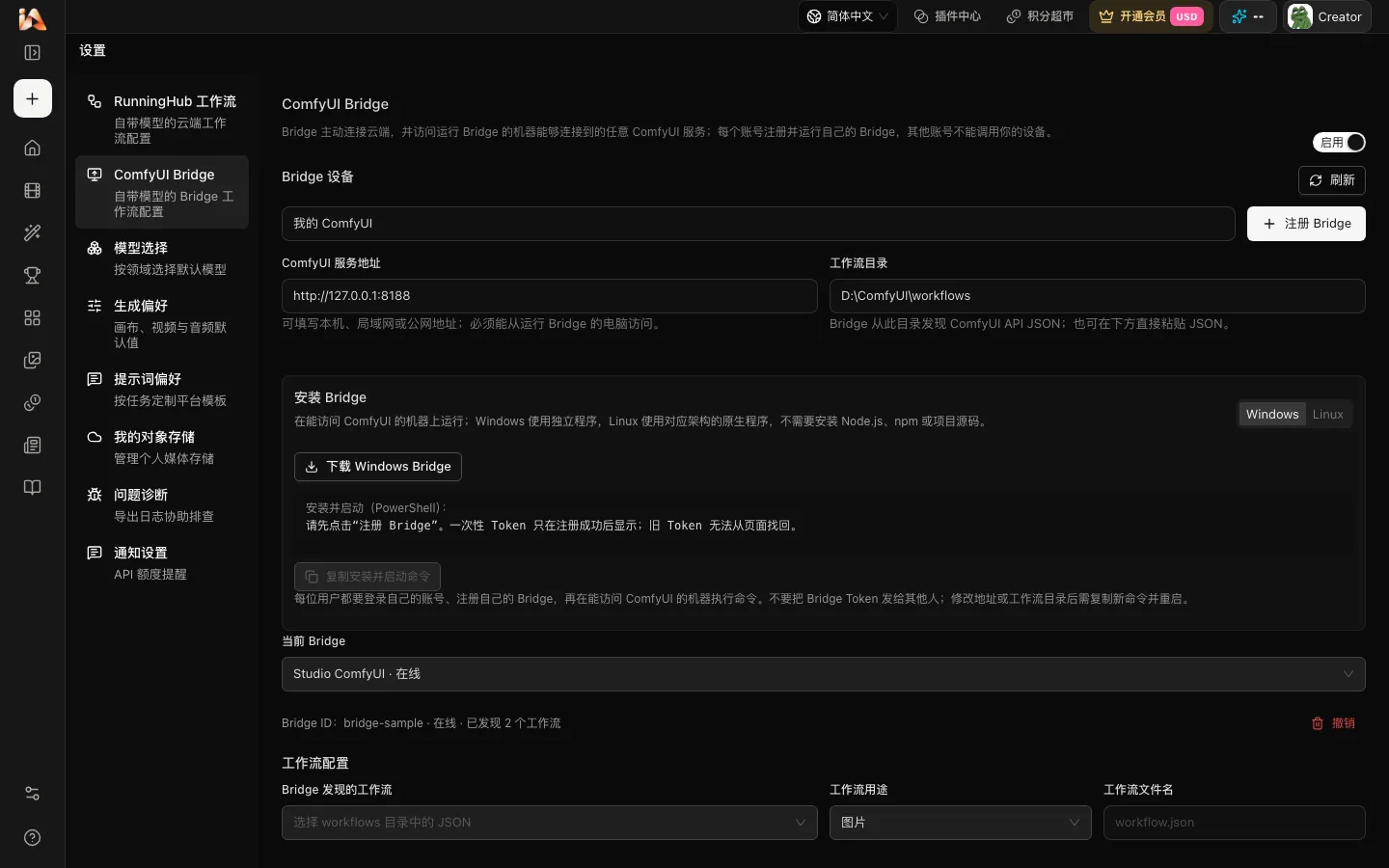The height and width of the screenshot is (868, 1389).
Task: Open the trophy icon in the sidebar
Action: tap(32, 275)
